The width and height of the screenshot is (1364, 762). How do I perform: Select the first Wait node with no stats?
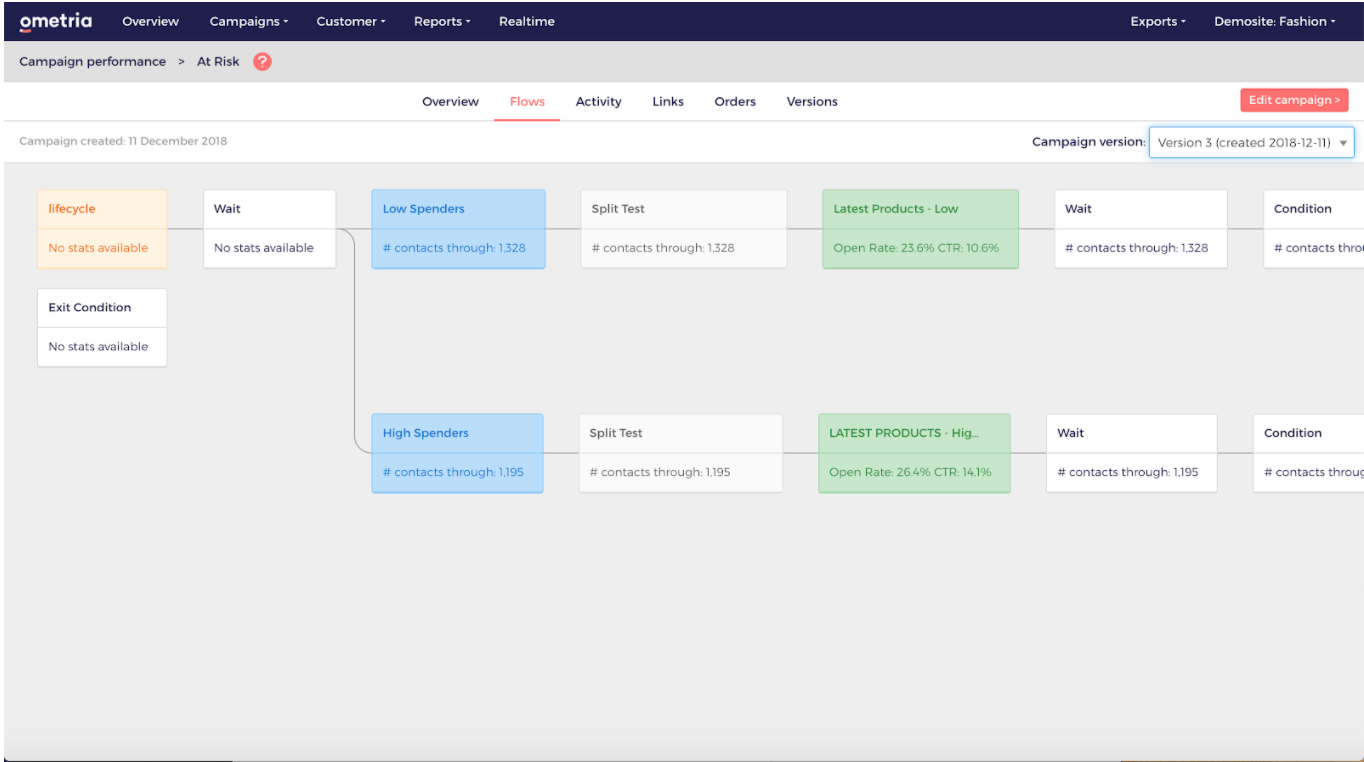[x=269, y=229]
